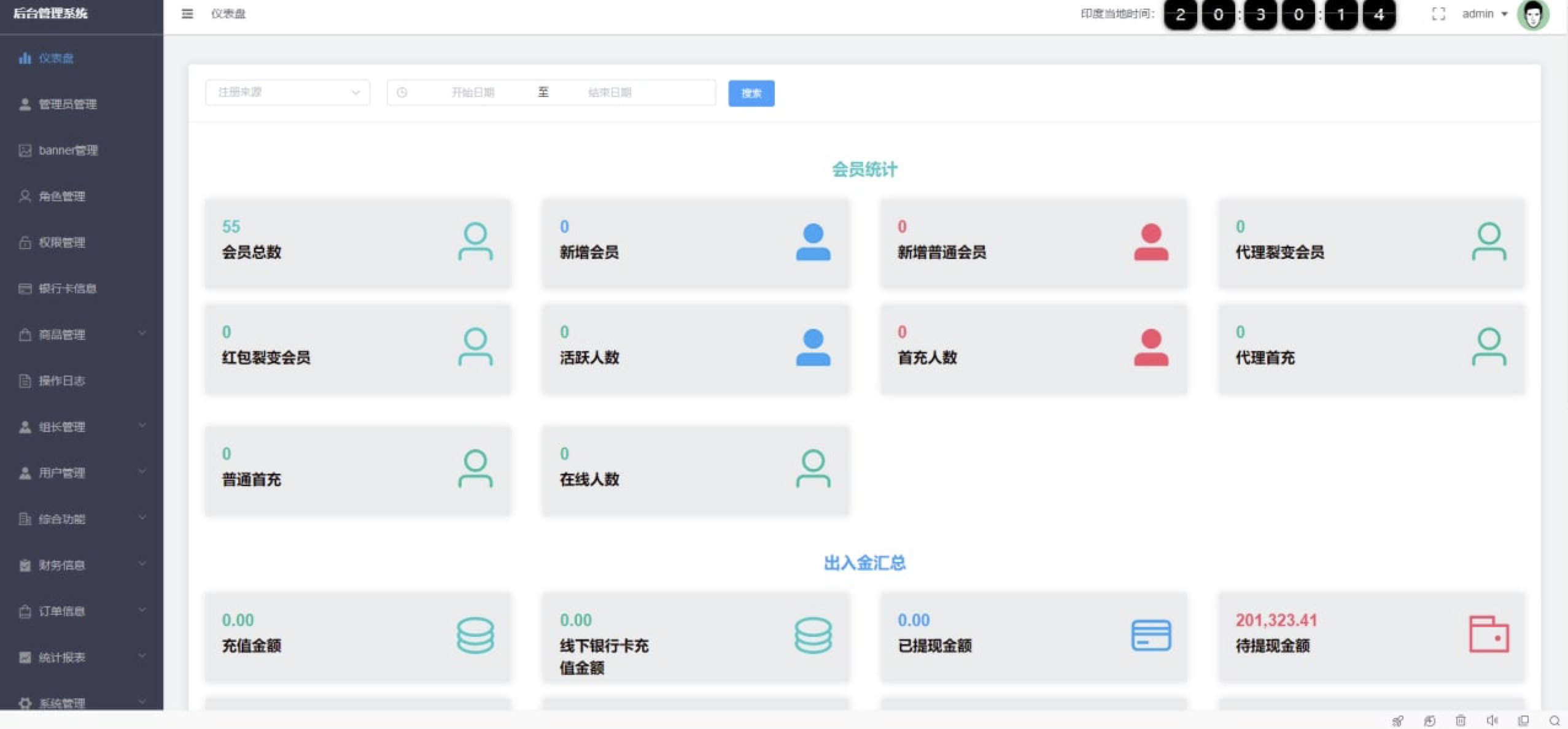Click the fullscreen toggle icon
The height and width of the screenshot is (729, 1568).
point(1438,13)
